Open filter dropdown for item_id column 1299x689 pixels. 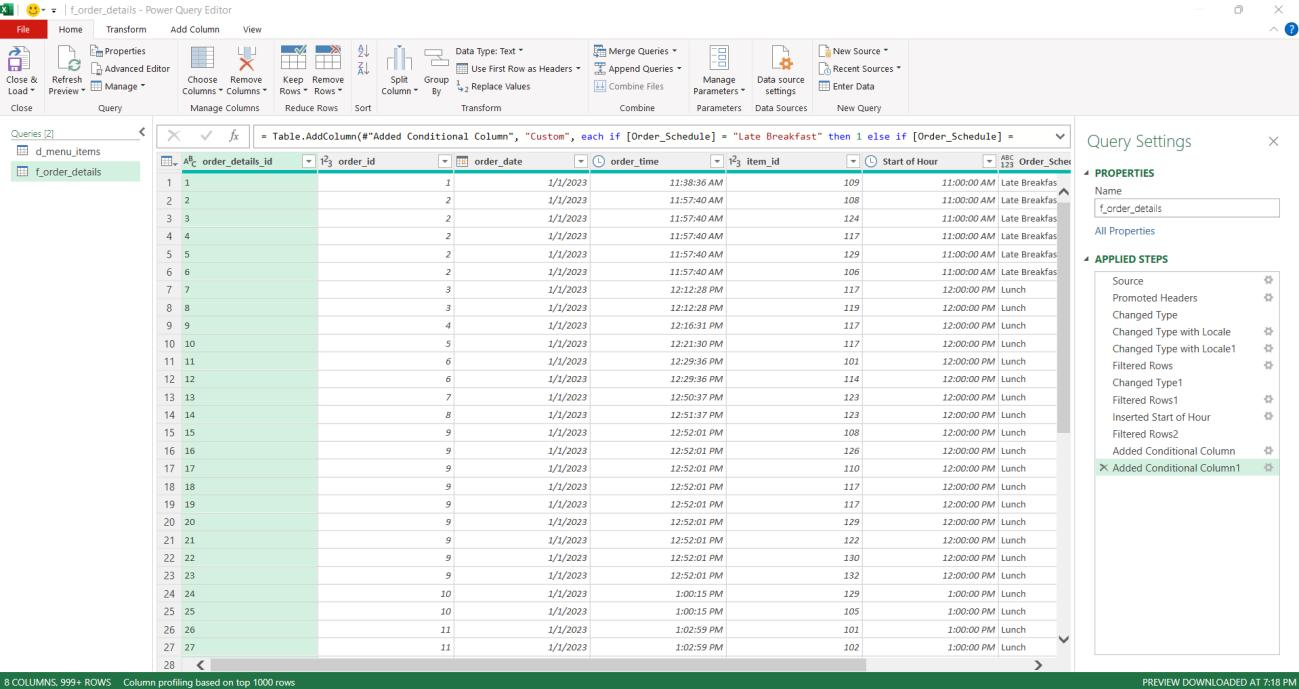852,162
